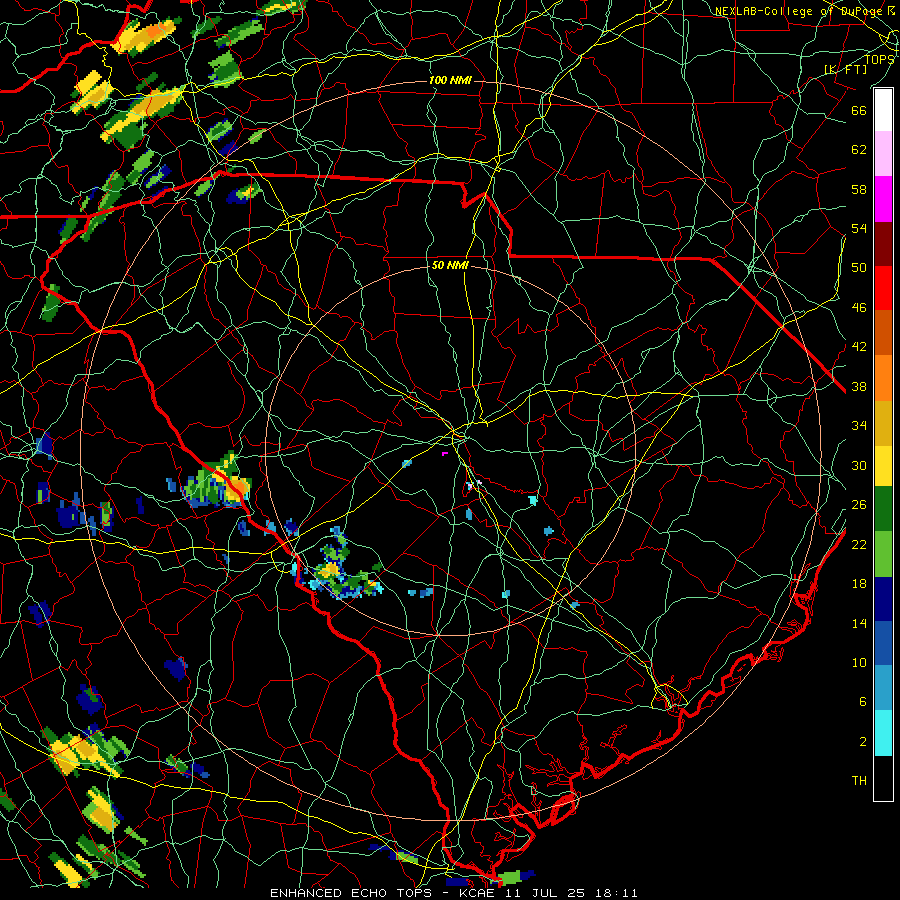Click the '100 NMI' range ring label
The height and width of the screenshot is (900, 900).
click(x=451, y=80)
